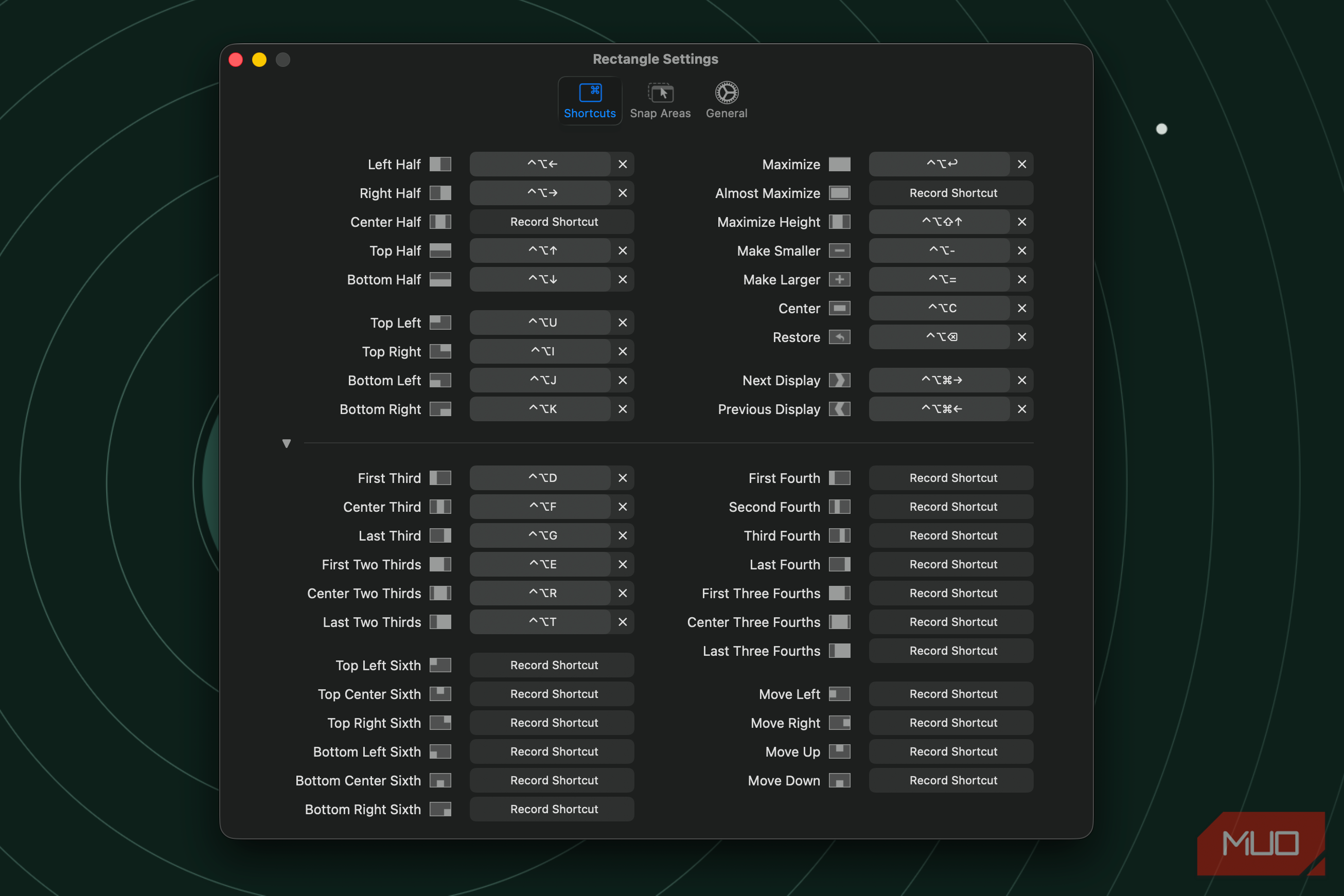The width and height of the screenshot is (1344, 896).
Task: Click the Top Right layout icon
Action: pos(440,351)
